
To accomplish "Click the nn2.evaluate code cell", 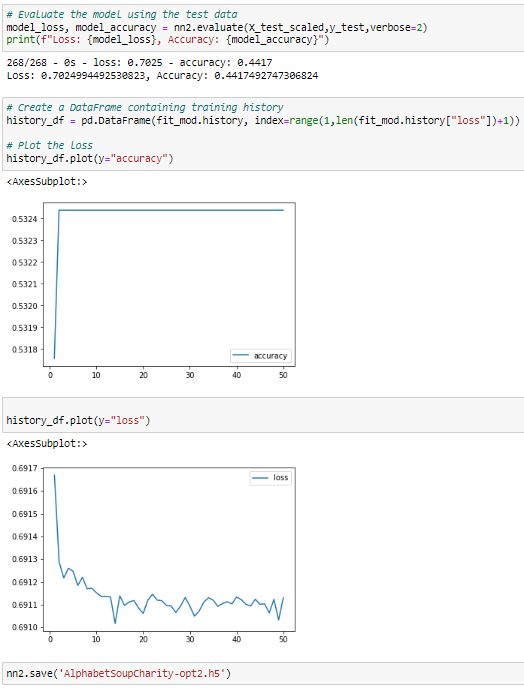I will 263,28.
